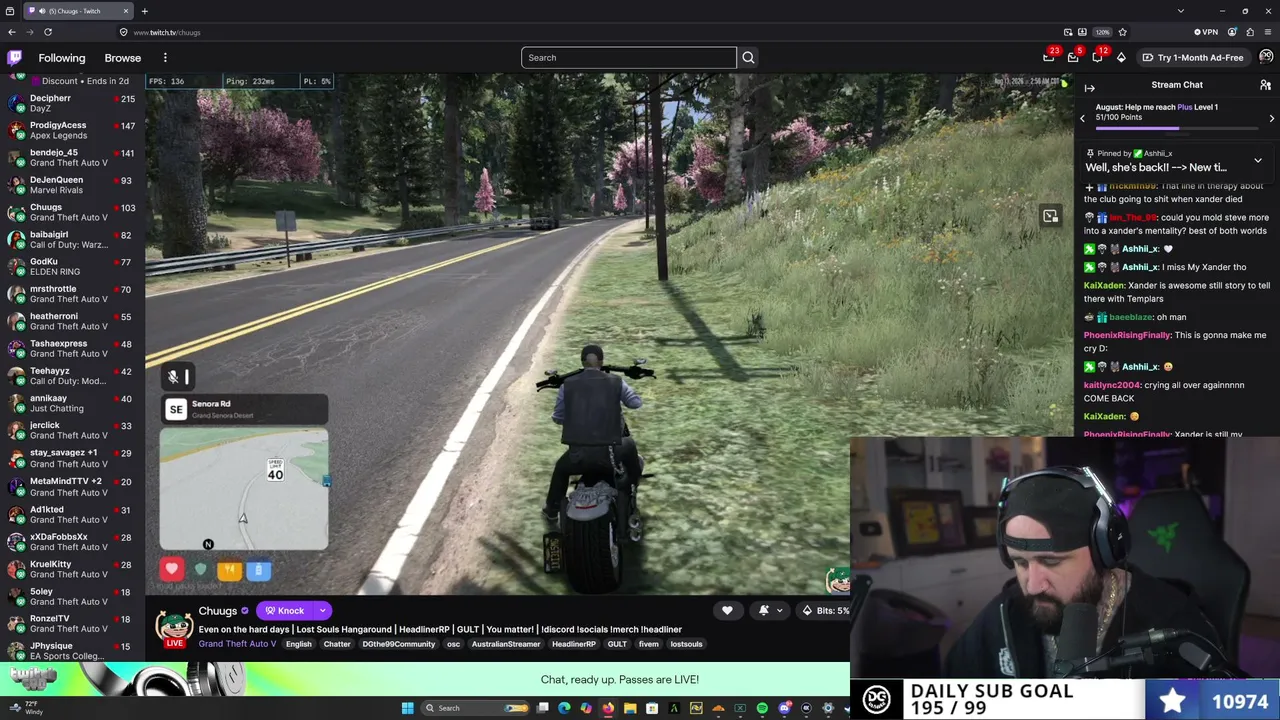Open Decipherr channel in sidebar
The height and width of the screenshot is (720, 1280).
[72, 103]
